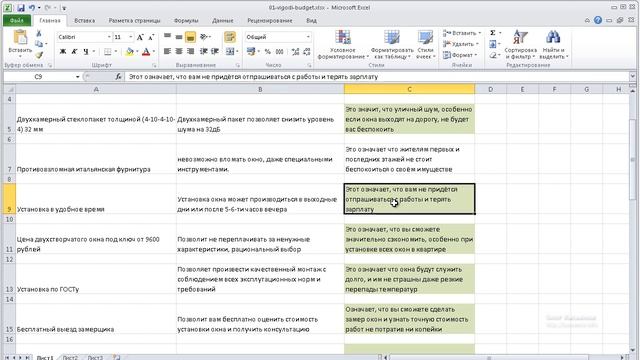Apply accounting number format icon
The height and width of the screenshot is (360, 640).
(251, 51)
